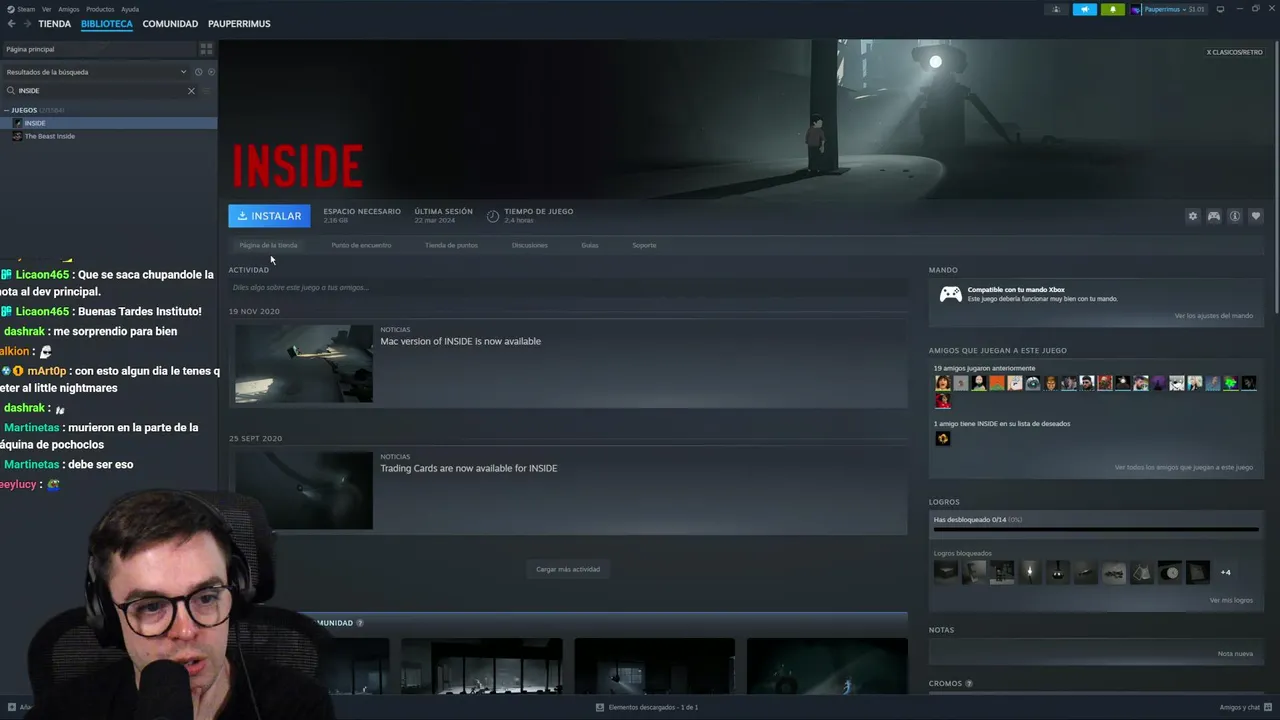Open controller layout gamepad icon
The height and width of the screenshot is (720, 1280).
(x=1213, y=216)
